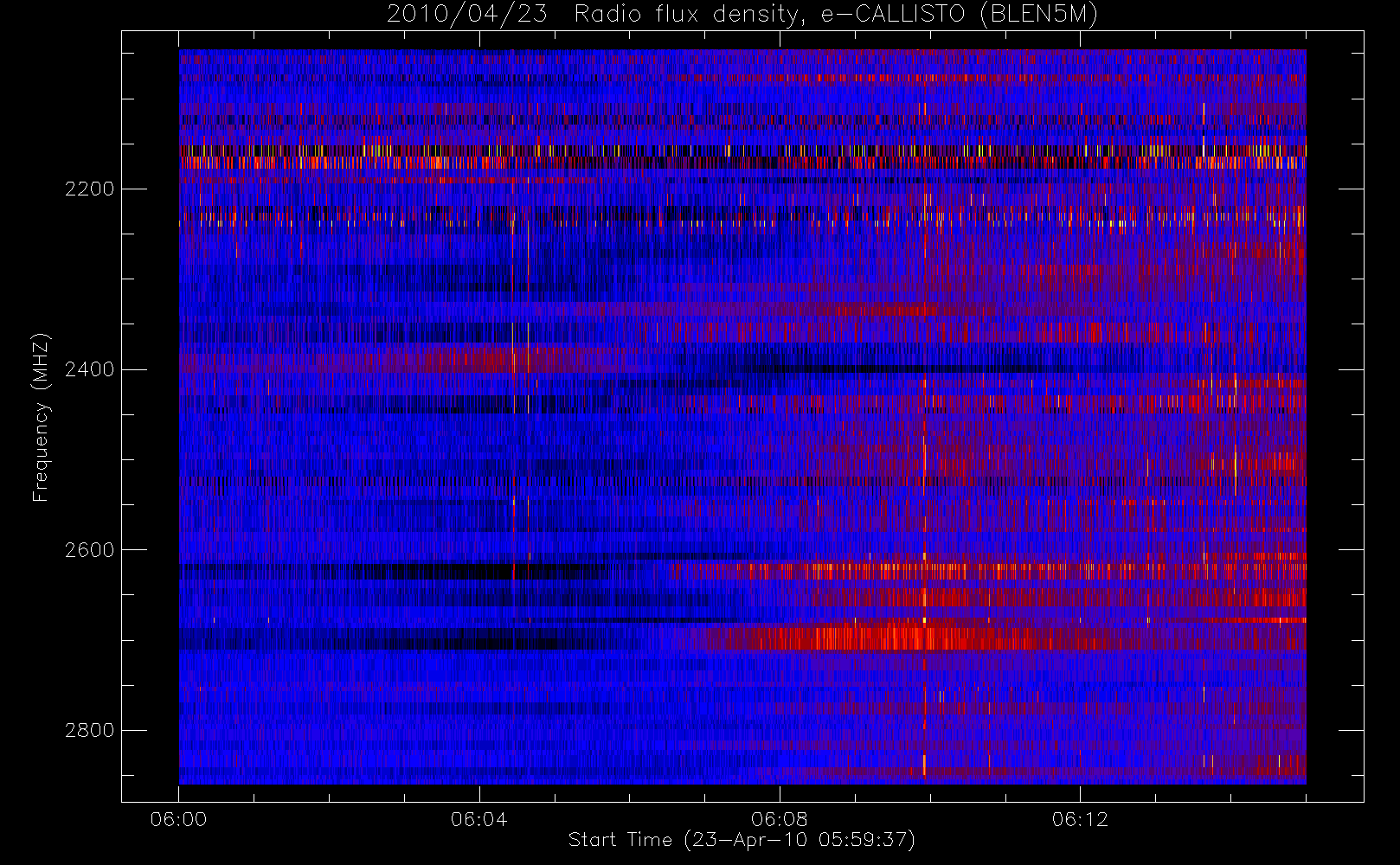Select the '2200' frequency axis label
This screenshot has width=1400, height=865.
[89, 189]
